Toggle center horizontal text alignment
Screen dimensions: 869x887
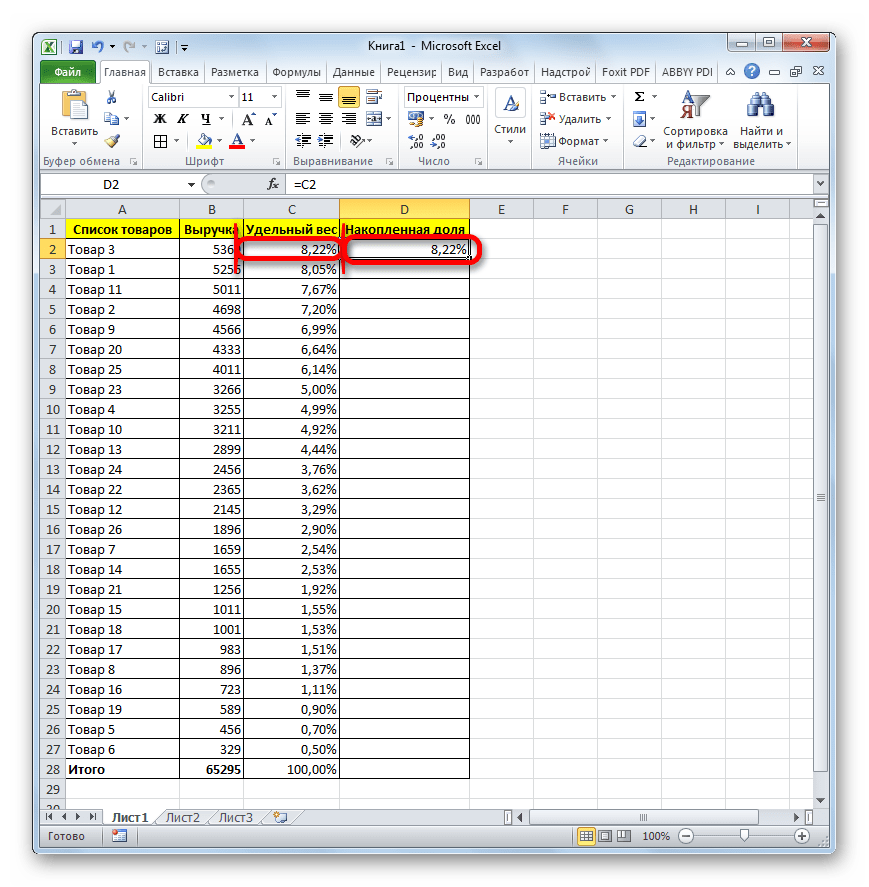point(326,119)
